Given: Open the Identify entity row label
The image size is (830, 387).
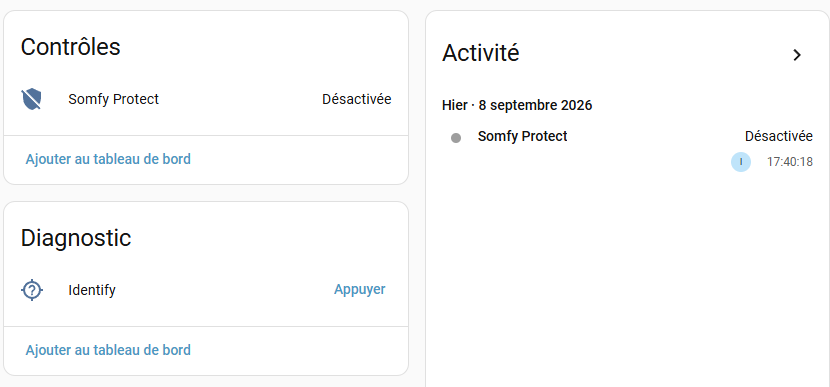Looking at the screenshot, I should point(92,290).
